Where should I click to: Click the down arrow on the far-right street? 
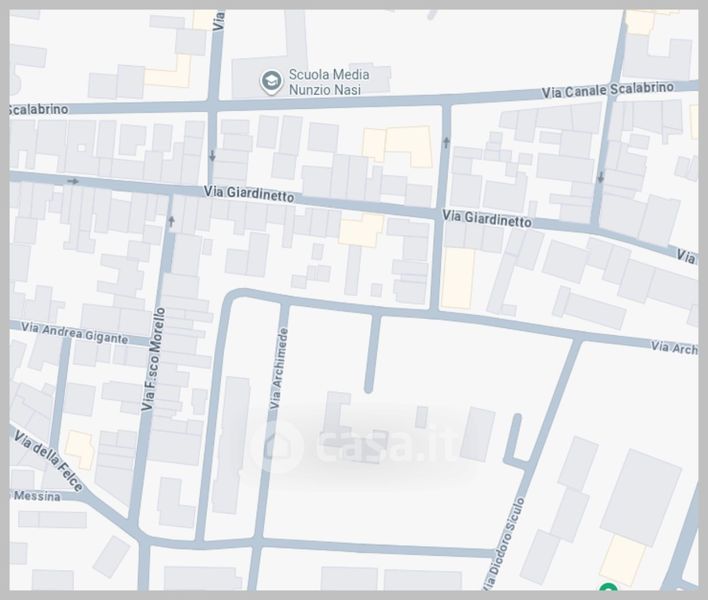pos(600,179)
